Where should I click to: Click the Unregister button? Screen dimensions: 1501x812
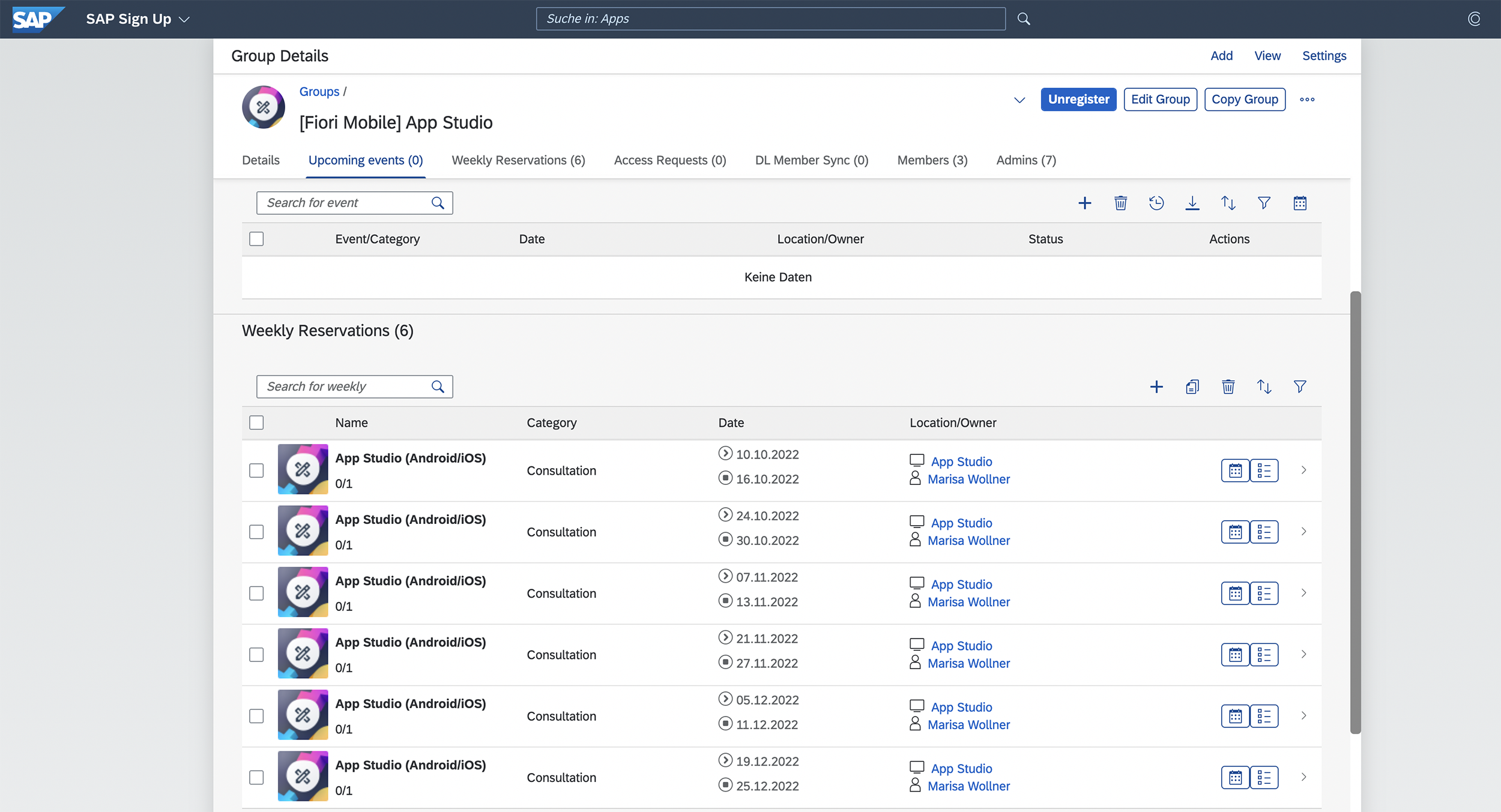coord(1078,100)
